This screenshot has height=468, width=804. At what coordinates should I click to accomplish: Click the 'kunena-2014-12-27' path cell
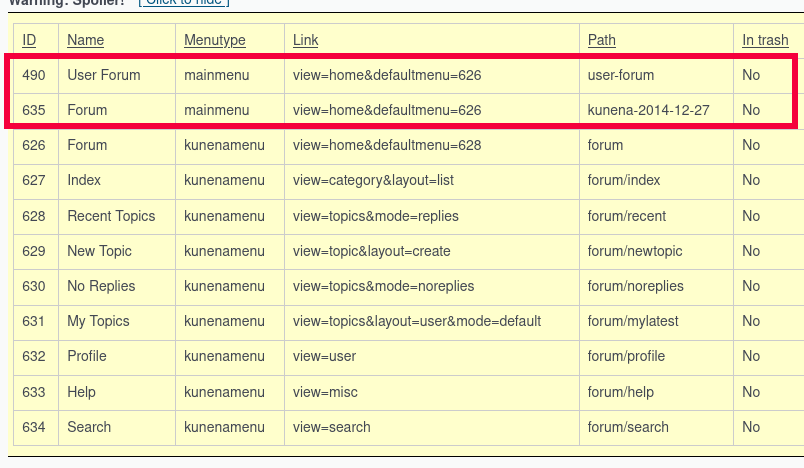(x=648, y=110)
